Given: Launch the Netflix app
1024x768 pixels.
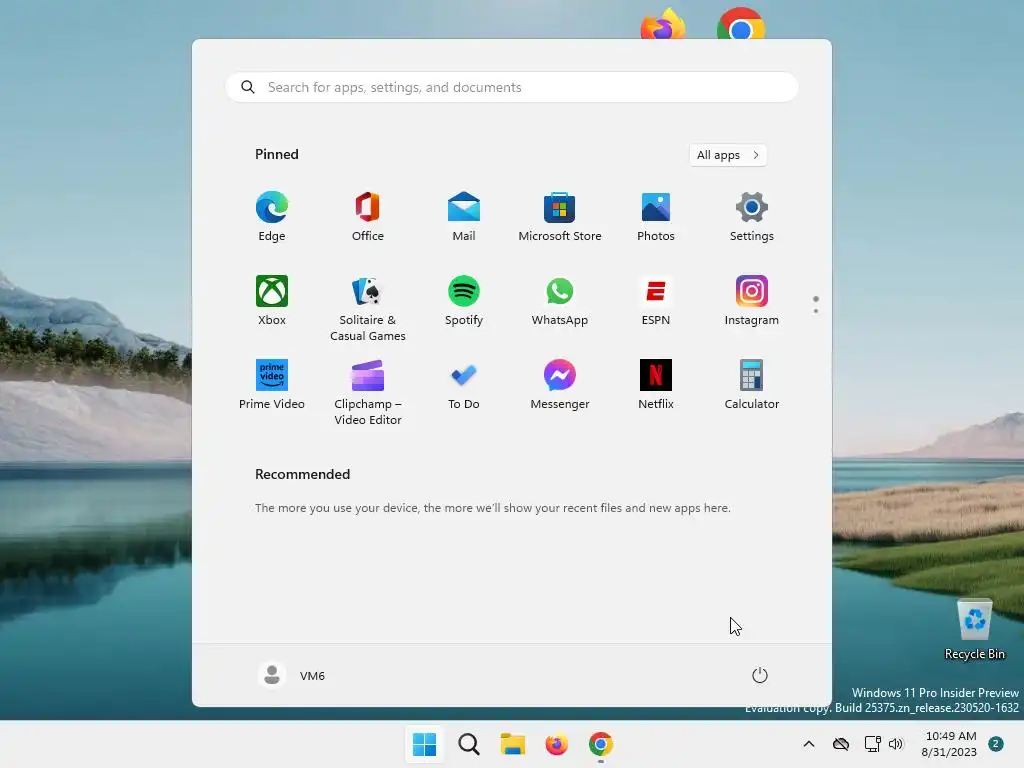Looking at the screenshot, I should pyautogui.click(x=656, y=385).
